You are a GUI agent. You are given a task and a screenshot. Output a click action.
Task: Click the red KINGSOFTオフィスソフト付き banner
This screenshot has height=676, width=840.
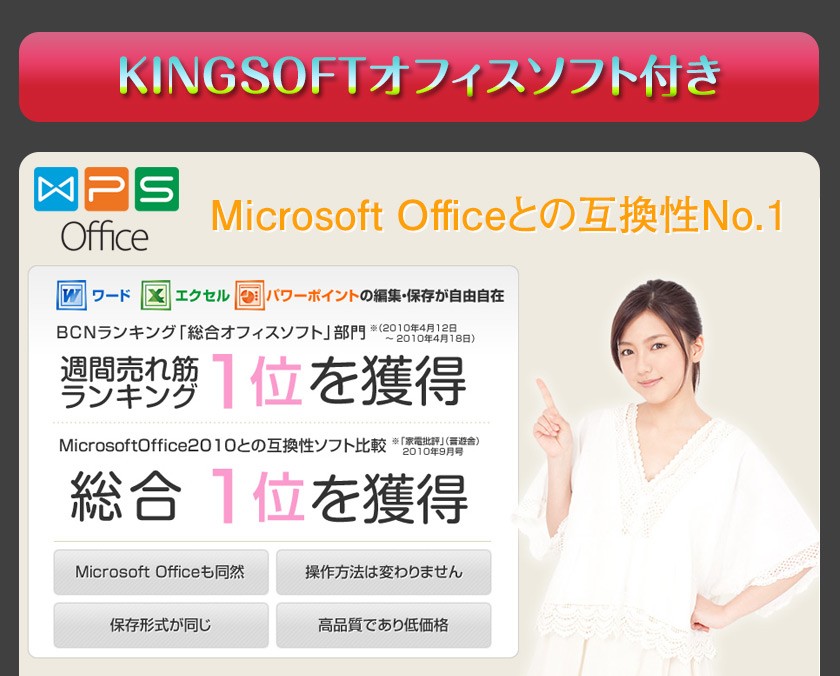pyautogui.click(x=419, y=77)
